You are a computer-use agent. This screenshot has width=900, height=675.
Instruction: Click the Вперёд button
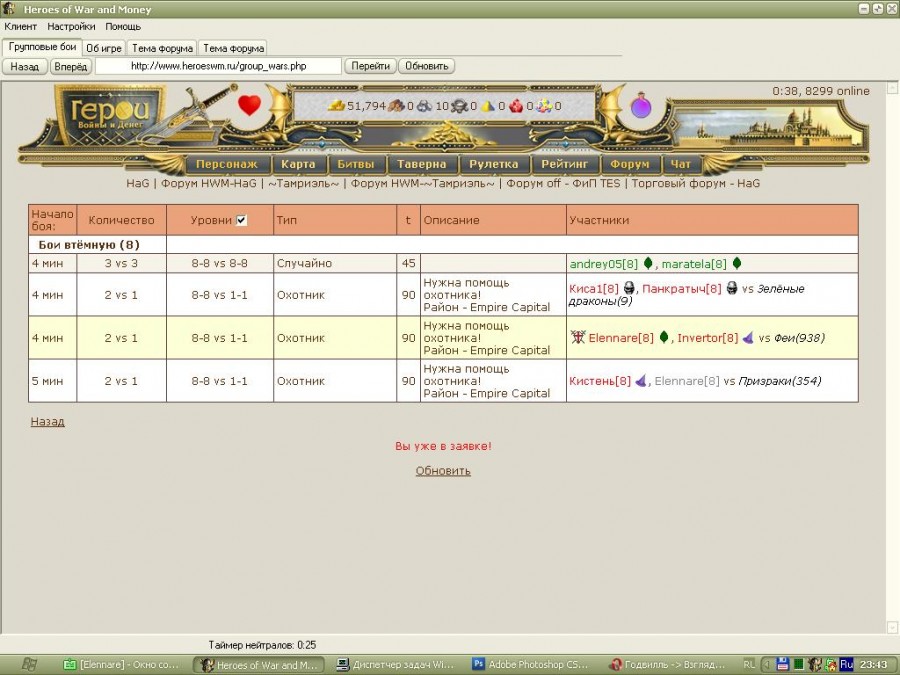tap(71, 66)
